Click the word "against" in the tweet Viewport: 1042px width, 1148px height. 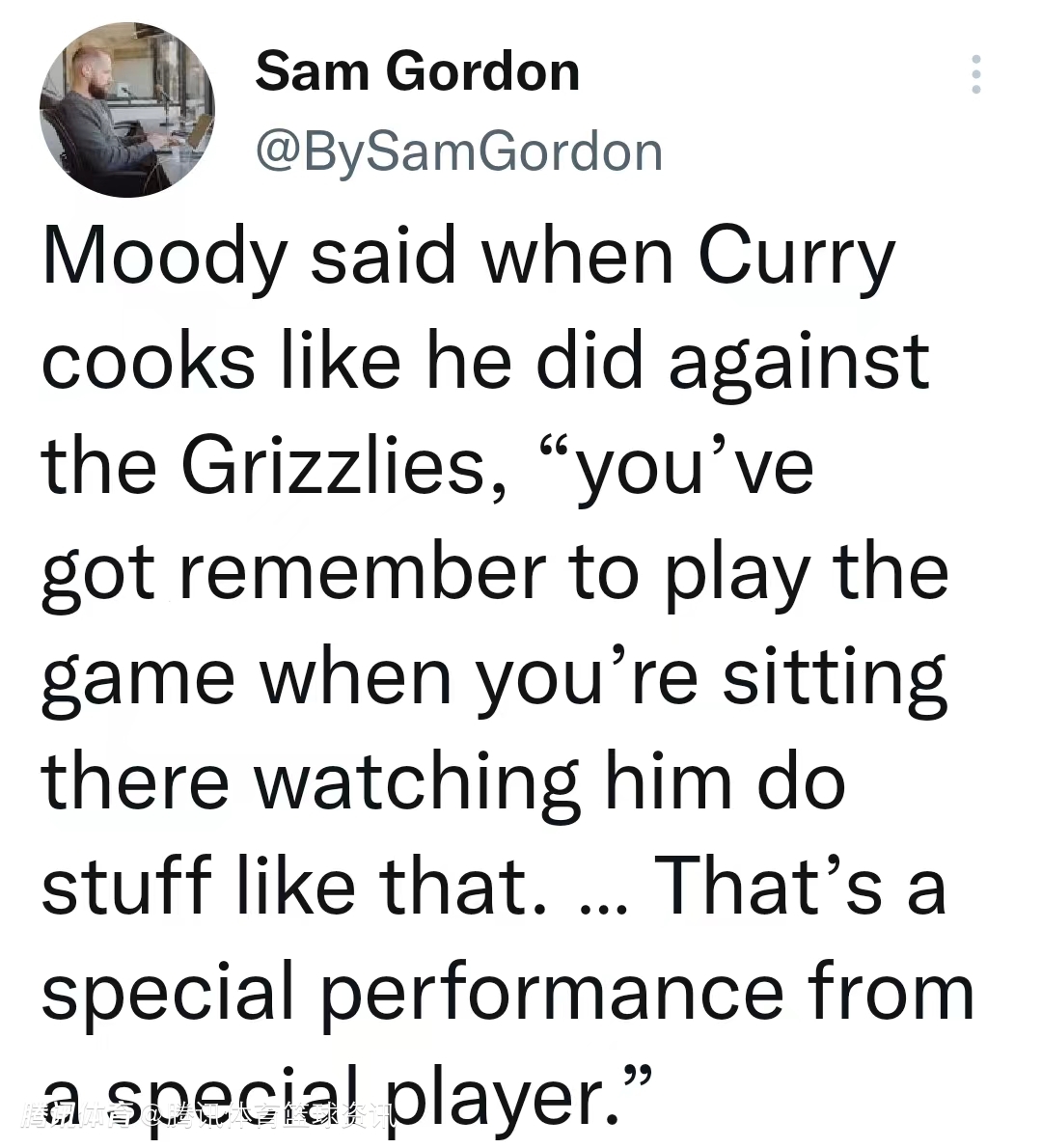pos(798,363)
